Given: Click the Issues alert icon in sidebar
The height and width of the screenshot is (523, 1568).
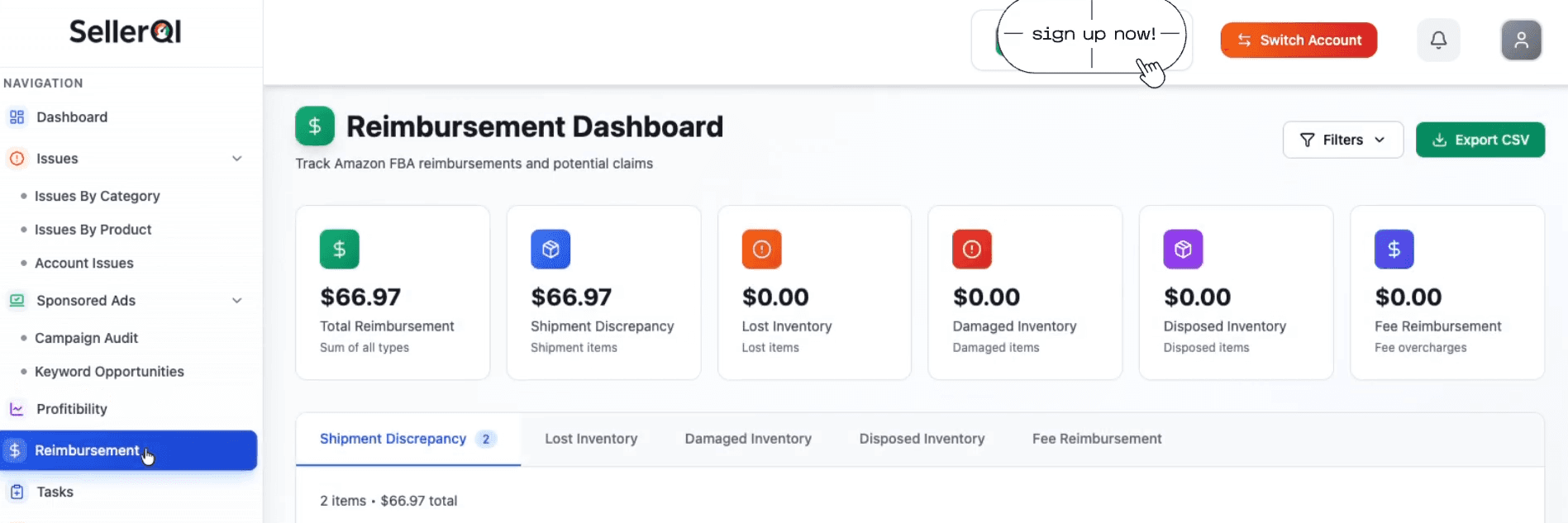Looking at the screenshot, I should [17, 159].
